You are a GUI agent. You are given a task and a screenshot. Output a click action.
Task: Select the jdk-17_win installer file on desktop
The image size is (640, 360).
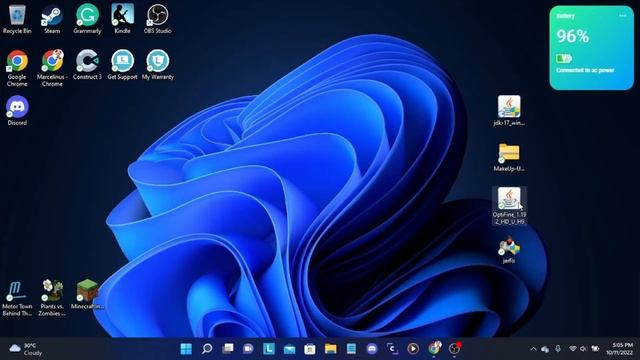point(509,111)
